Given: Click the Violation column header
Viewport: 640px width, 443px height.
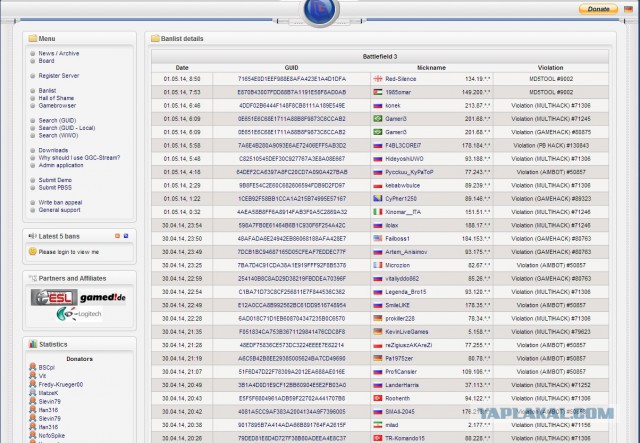Looking at the screenshot, I should pyautogui.click(x=550, y=68).
